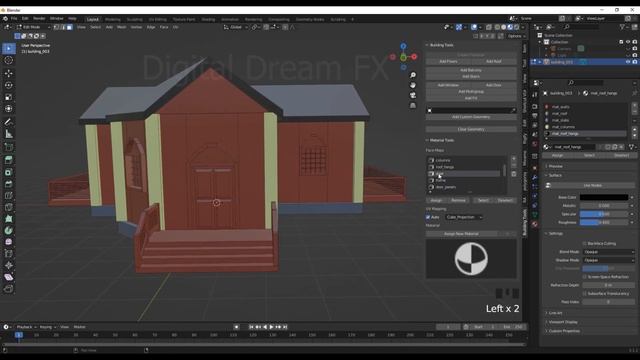Select the Inset Faces tool
Image resolution: width=640 pixels, height=360 pixels.
9,172
